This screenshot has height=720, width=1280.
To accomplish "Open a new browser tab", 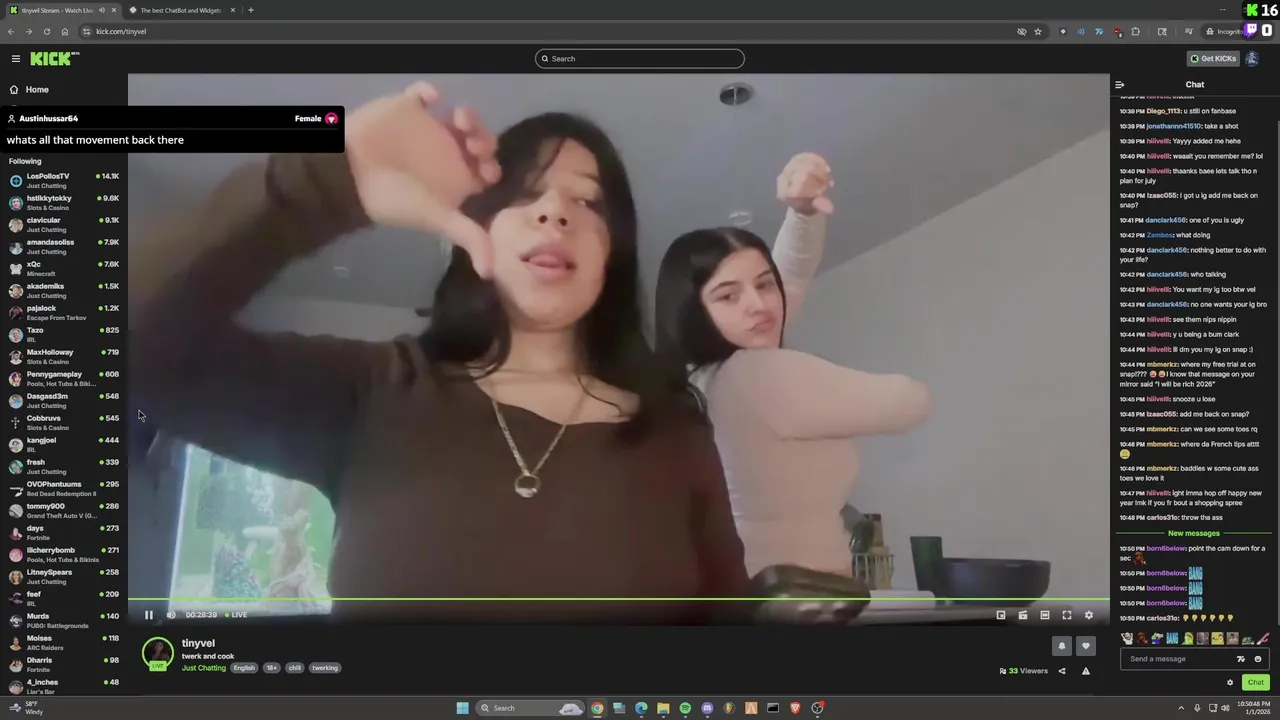I will [x=251, y=10].
